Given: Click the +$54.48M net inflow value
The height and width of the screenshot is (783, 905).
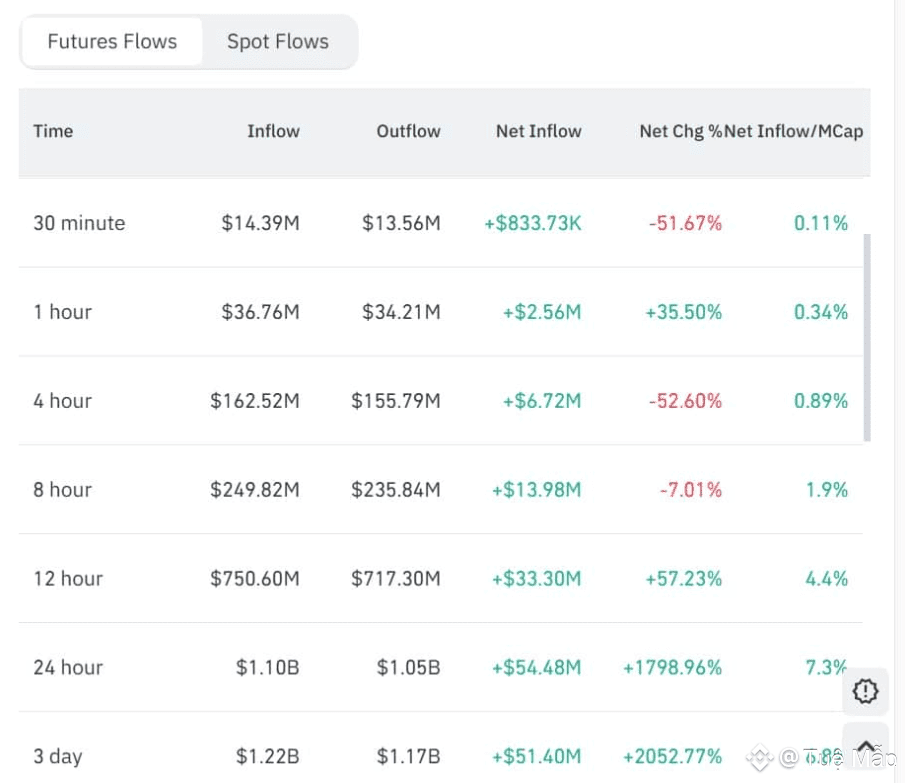Looking at the screenshot, I should 536,668.
